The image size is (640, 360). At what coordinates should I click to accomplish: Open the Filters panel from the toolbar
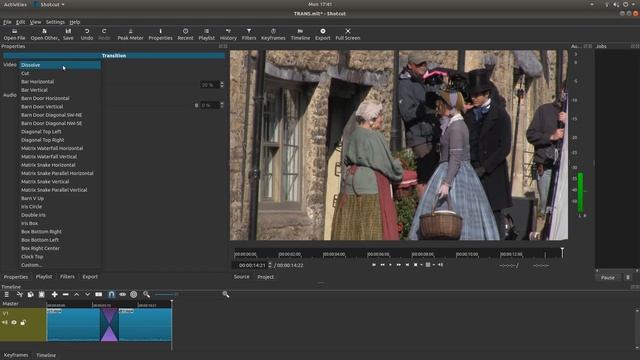(x=249, y=34)
